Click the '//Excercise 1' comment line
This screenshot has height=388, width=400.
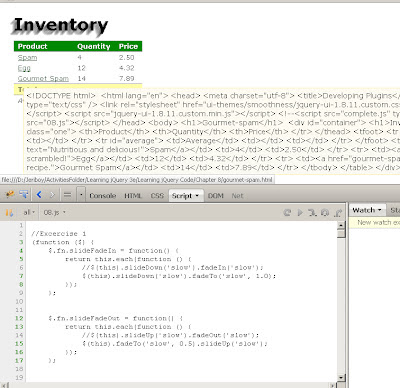(59, 234)
